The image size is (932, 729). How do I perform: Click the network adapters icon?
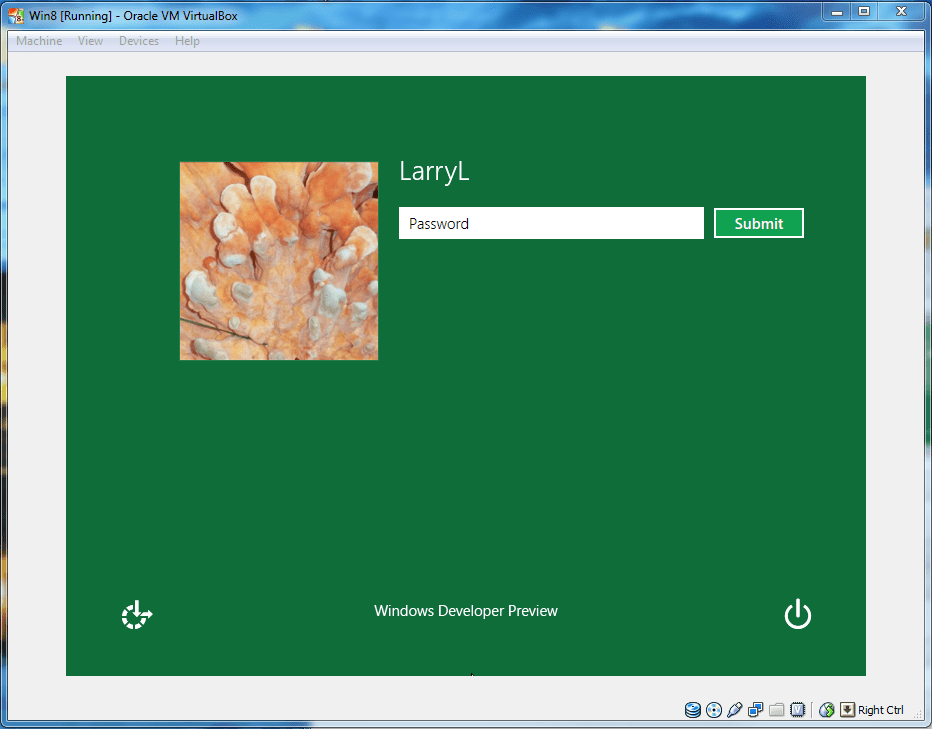(755, 709)
